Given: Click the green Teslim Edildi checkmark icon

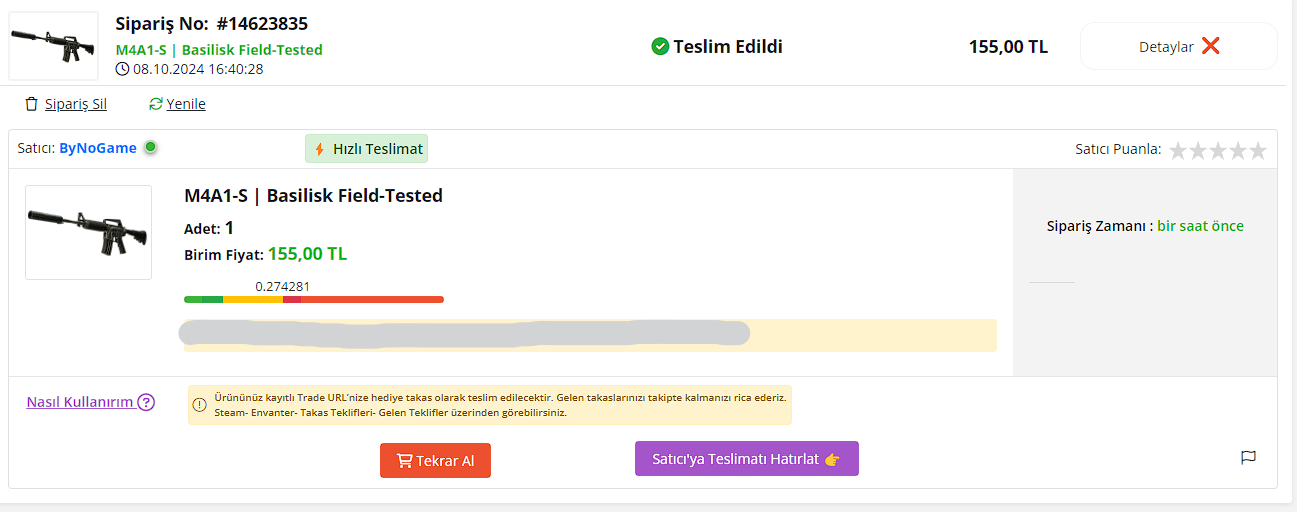Looking at the screenshot, I should coord(660,46).
